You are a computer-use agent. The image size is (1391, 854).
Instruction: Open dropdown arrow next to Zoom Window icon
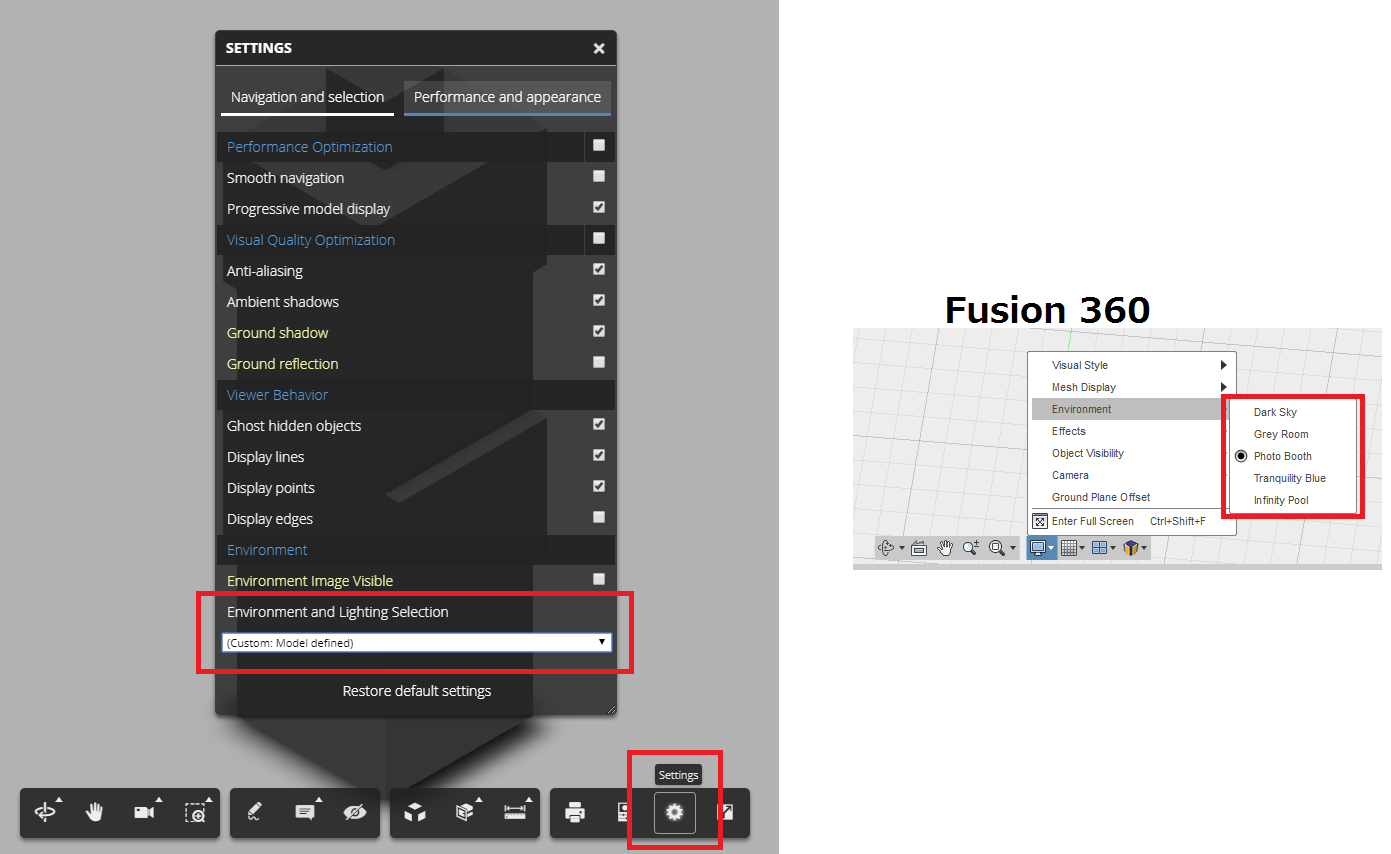(x=1012, y=549)
